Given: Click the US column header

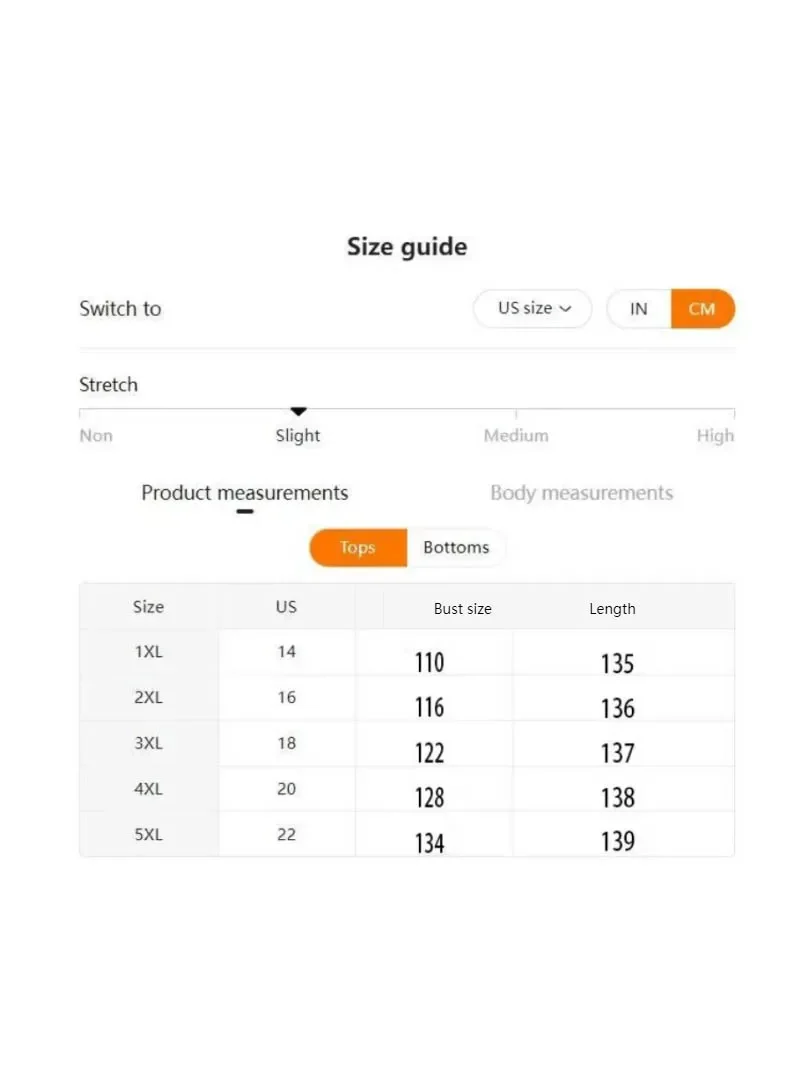Looking at the screenshot, I should (x=286, y=607).
